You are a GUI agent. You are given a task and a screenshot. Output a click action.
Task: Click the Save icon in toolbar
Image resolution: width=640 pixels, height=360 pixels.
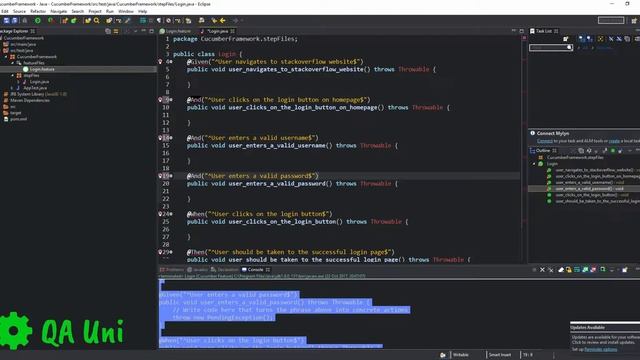pyautogui.click(x=7, y=20)
